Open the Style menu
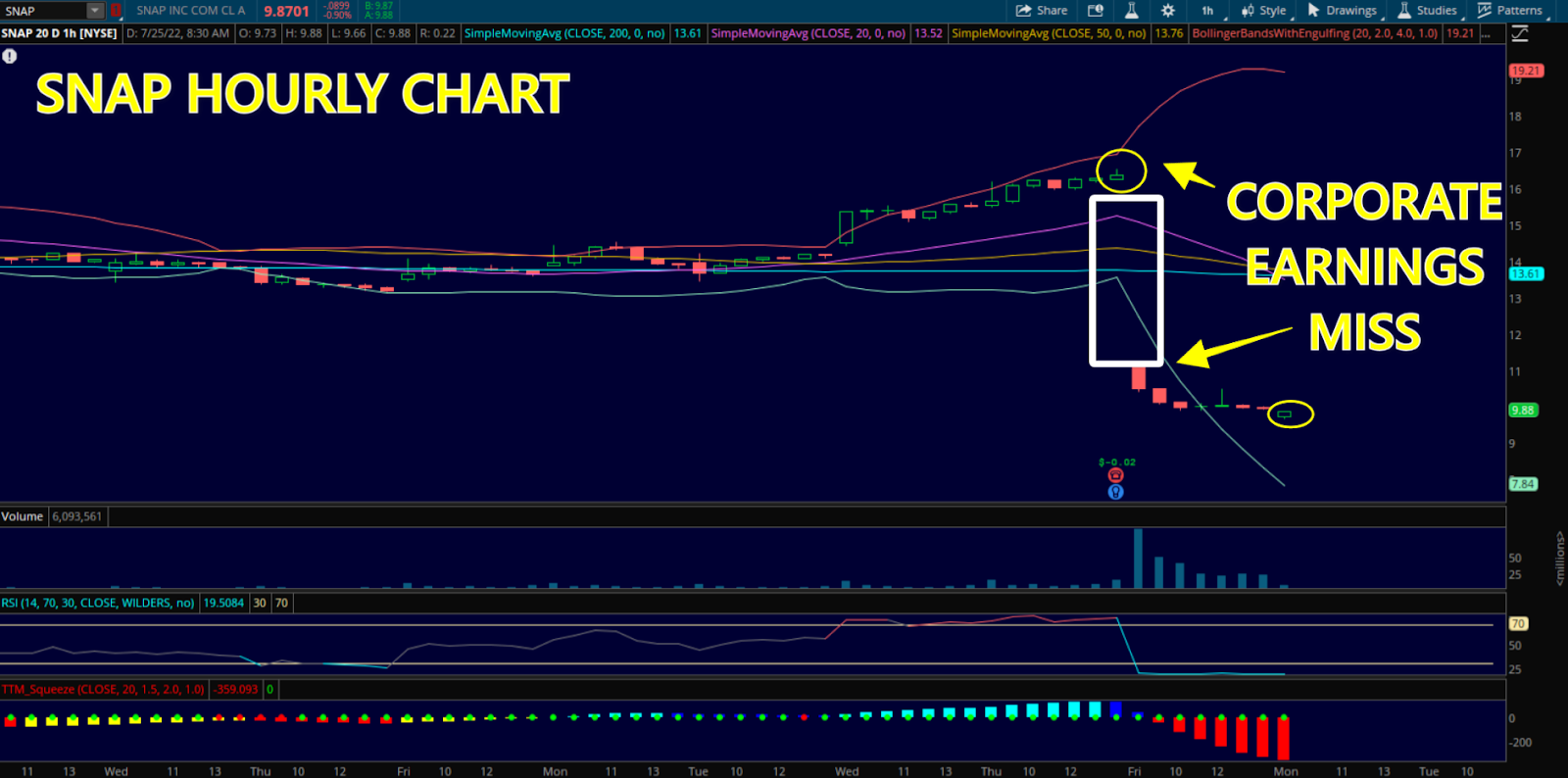 point(1265,11)
